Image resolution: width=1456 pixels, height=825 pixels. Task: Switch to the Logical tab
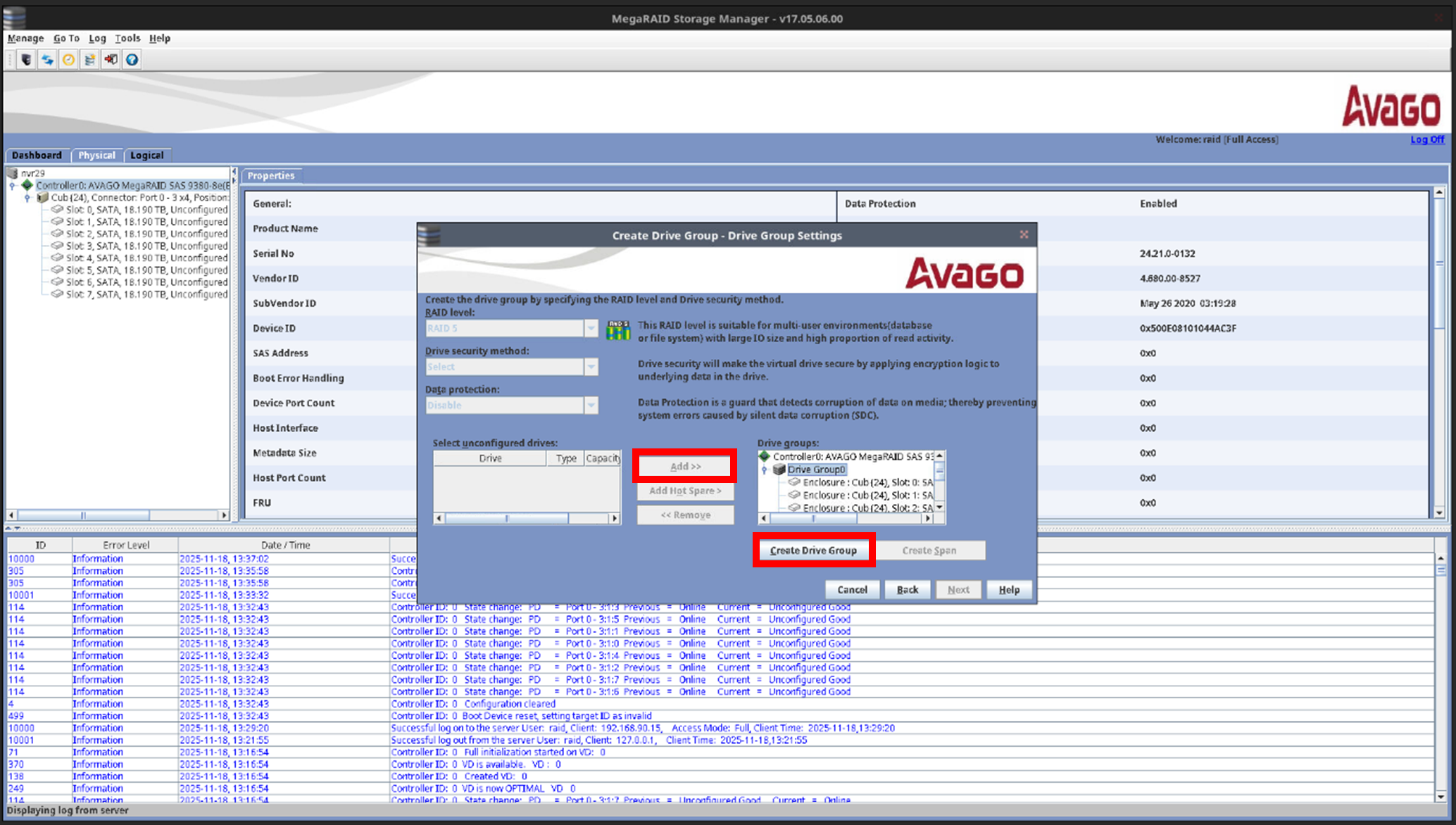tap(146, 155)
